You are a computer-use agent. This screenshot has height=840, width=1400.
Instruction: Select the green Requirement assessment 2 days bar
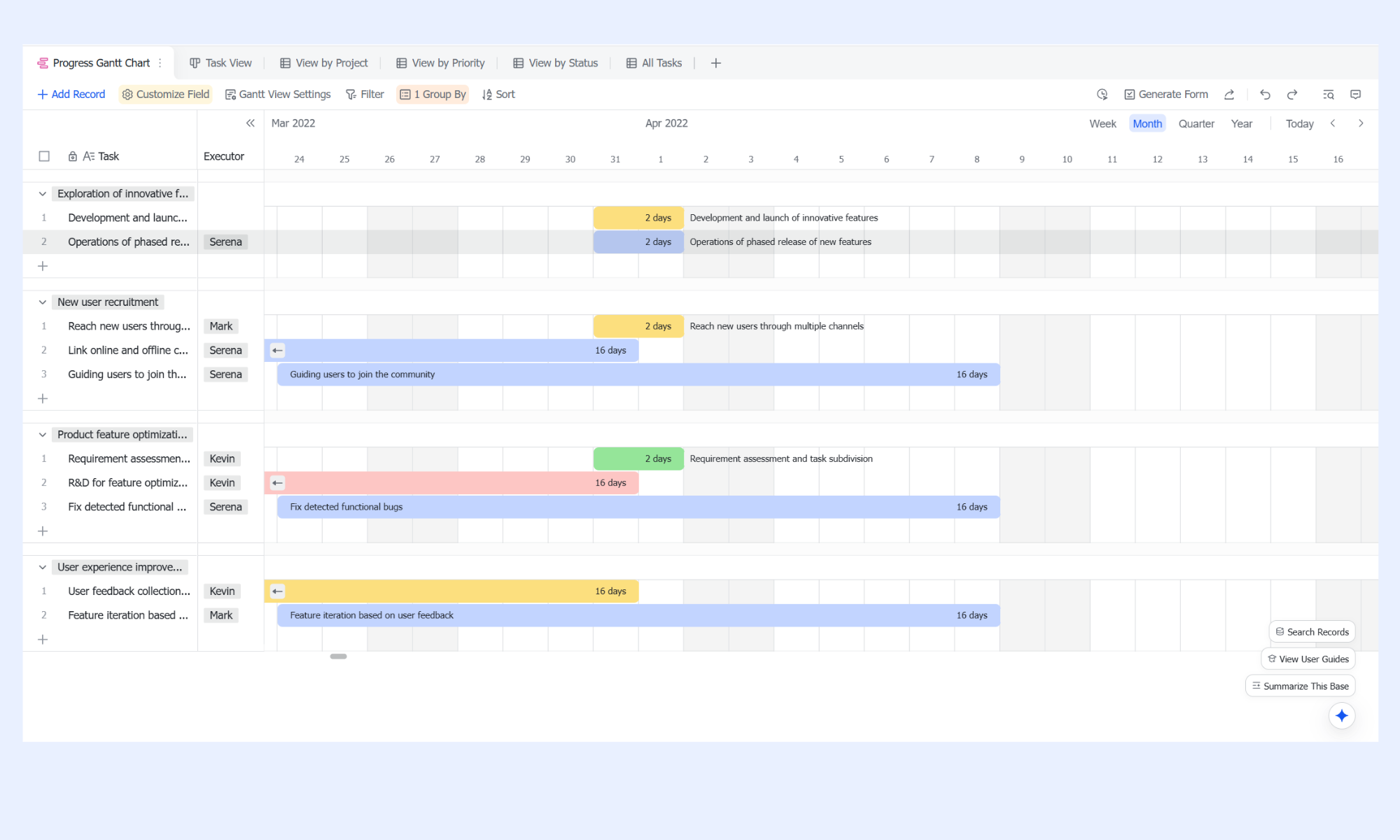[x=638, y=458]
